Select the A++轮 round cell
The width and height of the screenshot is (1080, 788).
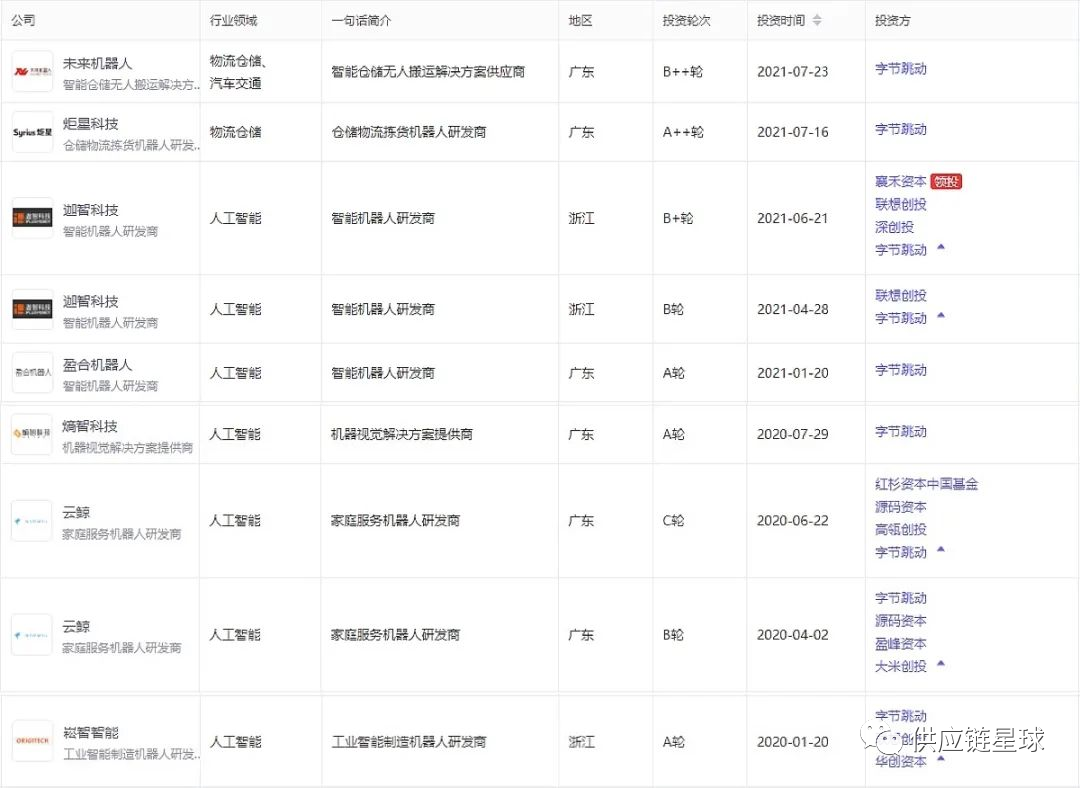pyautogui.click(x=683, y=132)
